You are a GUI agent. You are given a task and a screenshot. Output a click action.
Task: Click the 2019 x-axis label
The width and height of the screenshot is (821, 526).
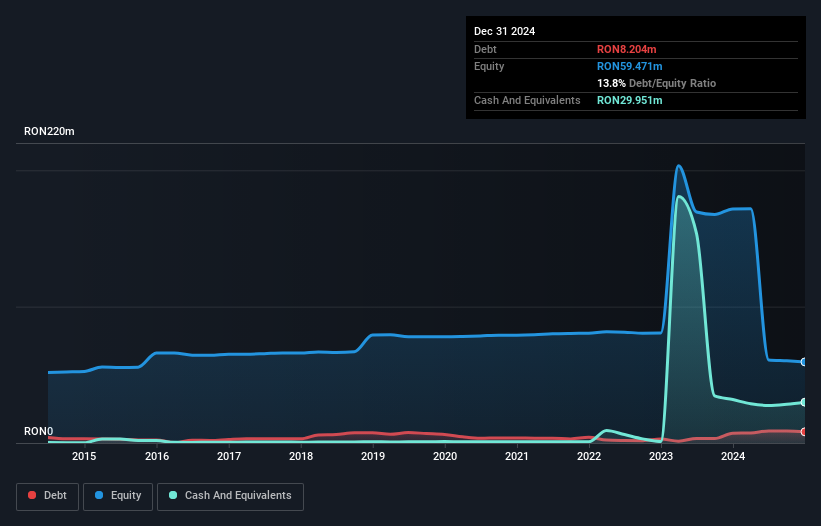373,456
